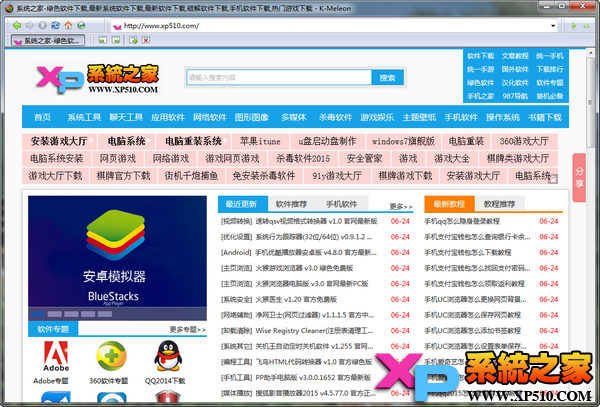
Task: Open the 速转qsv视频格式转换器 v1.0 entry
Action: coord(316,221)
